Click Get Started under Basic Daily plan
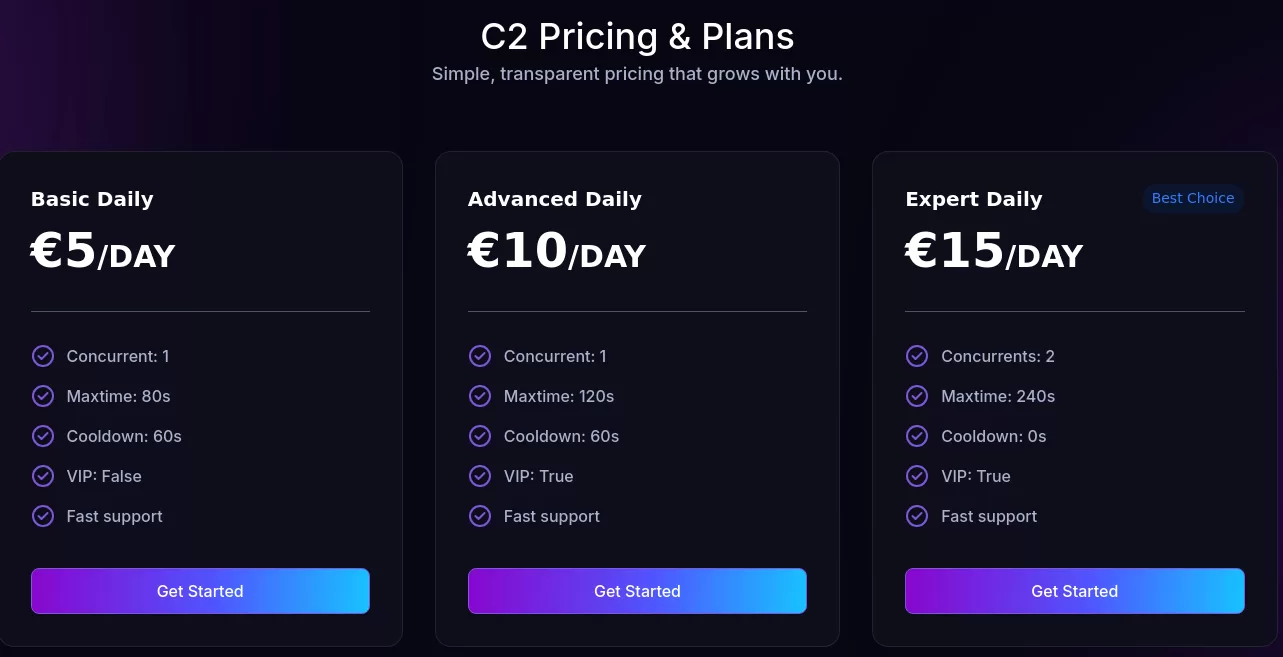 [x=200, y=591]
